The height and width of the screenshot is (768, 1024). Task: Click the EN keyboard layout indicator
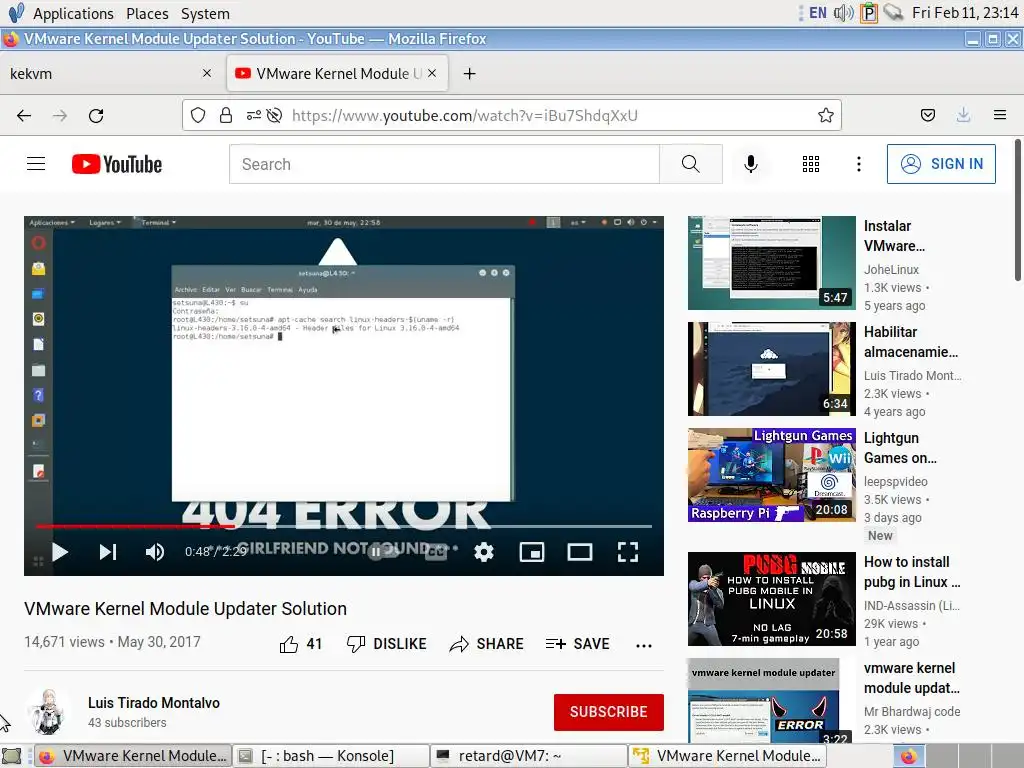[818, 12]
